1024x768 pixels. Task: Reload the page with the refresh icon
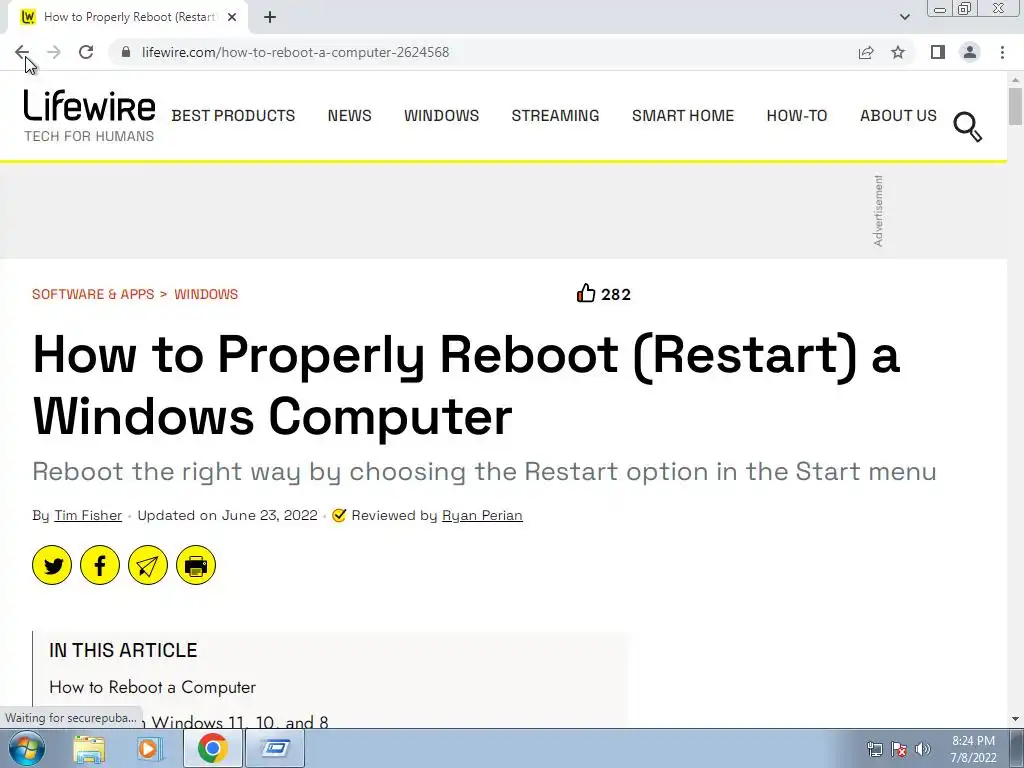86,52
